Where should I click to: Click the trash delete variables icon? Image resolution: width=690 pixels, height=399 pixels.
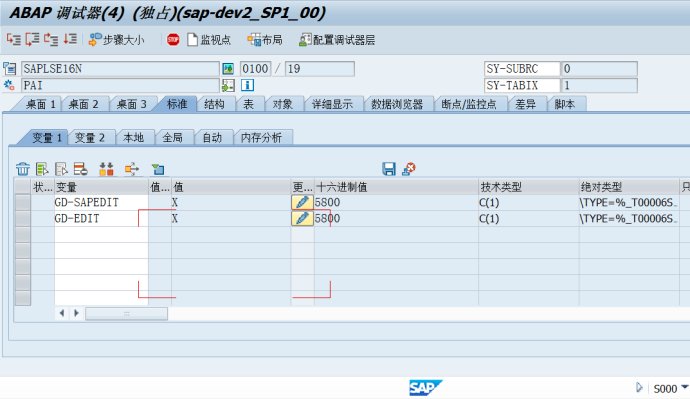(x=23, y=168)
